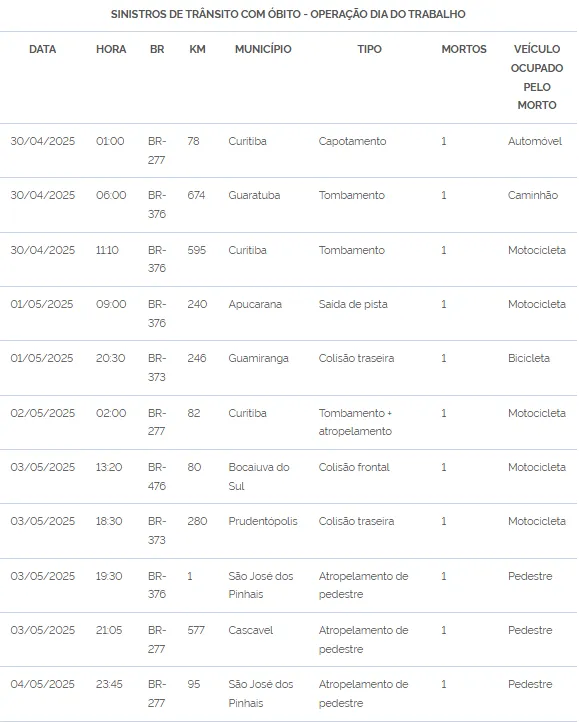Select the Capotamento cell

click(352, 141)
